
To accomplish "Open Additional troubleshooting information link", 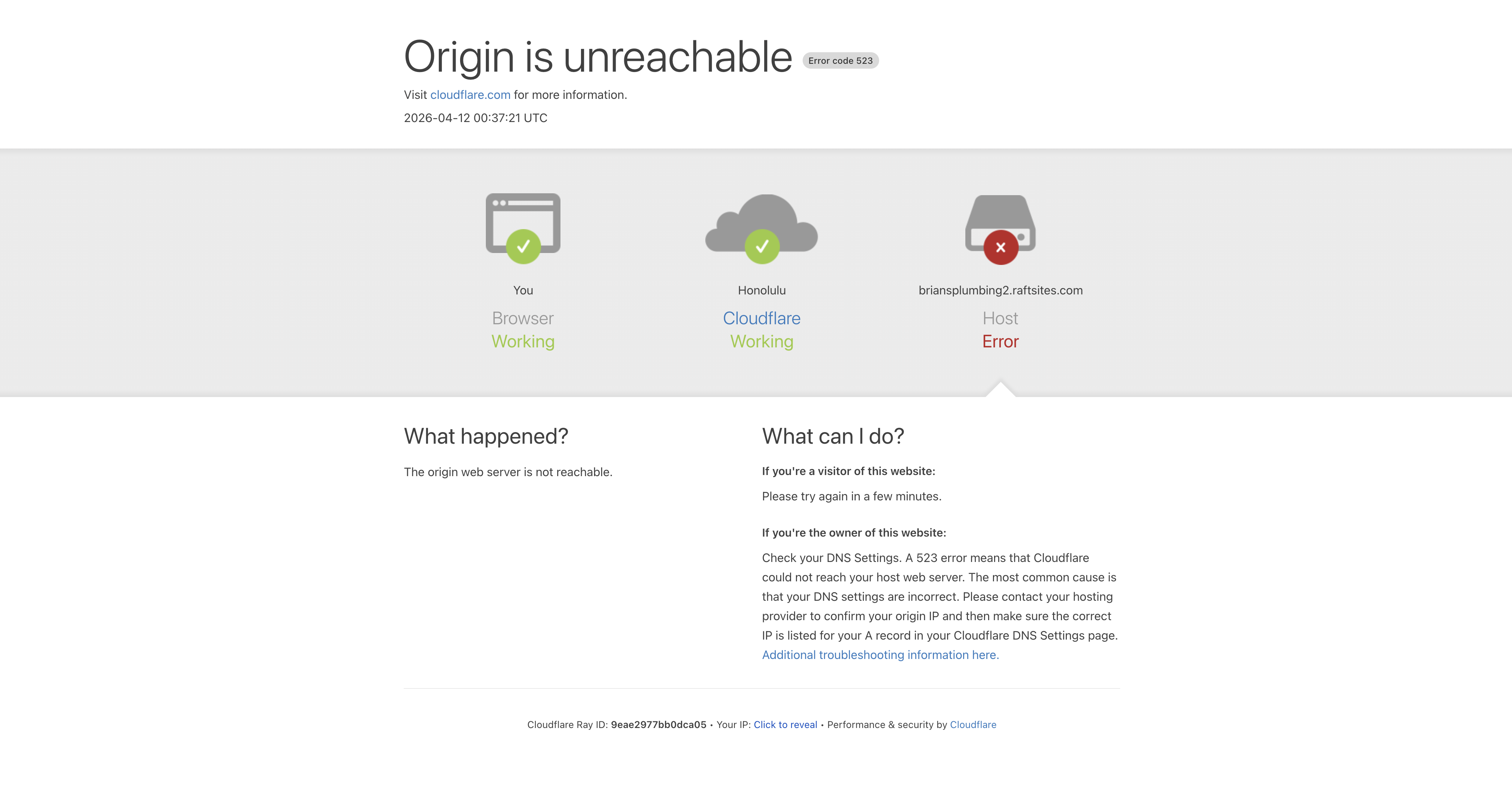I will [x=880, y=655].
